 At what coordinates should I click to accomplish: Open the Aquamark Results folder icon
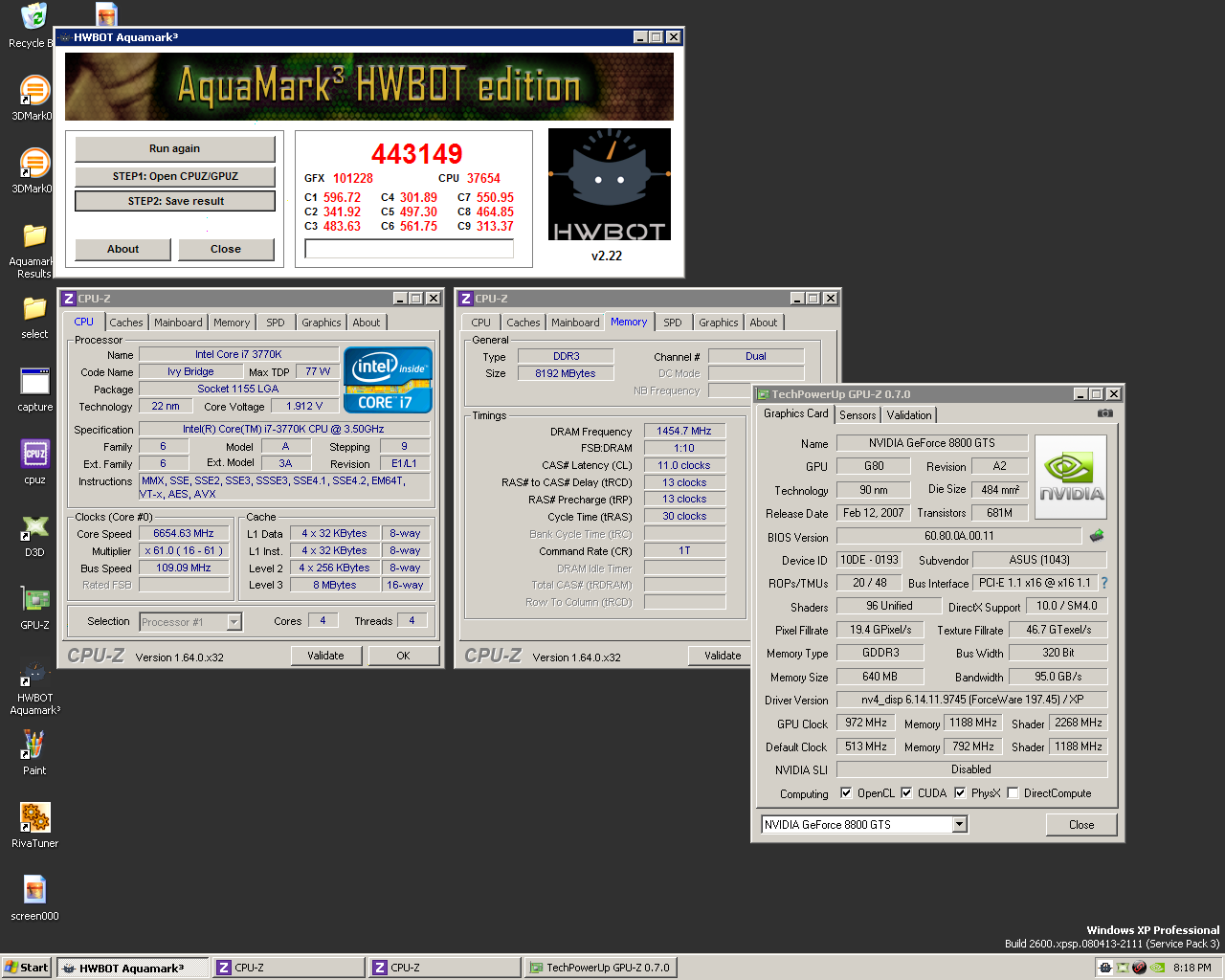(34, 235)
